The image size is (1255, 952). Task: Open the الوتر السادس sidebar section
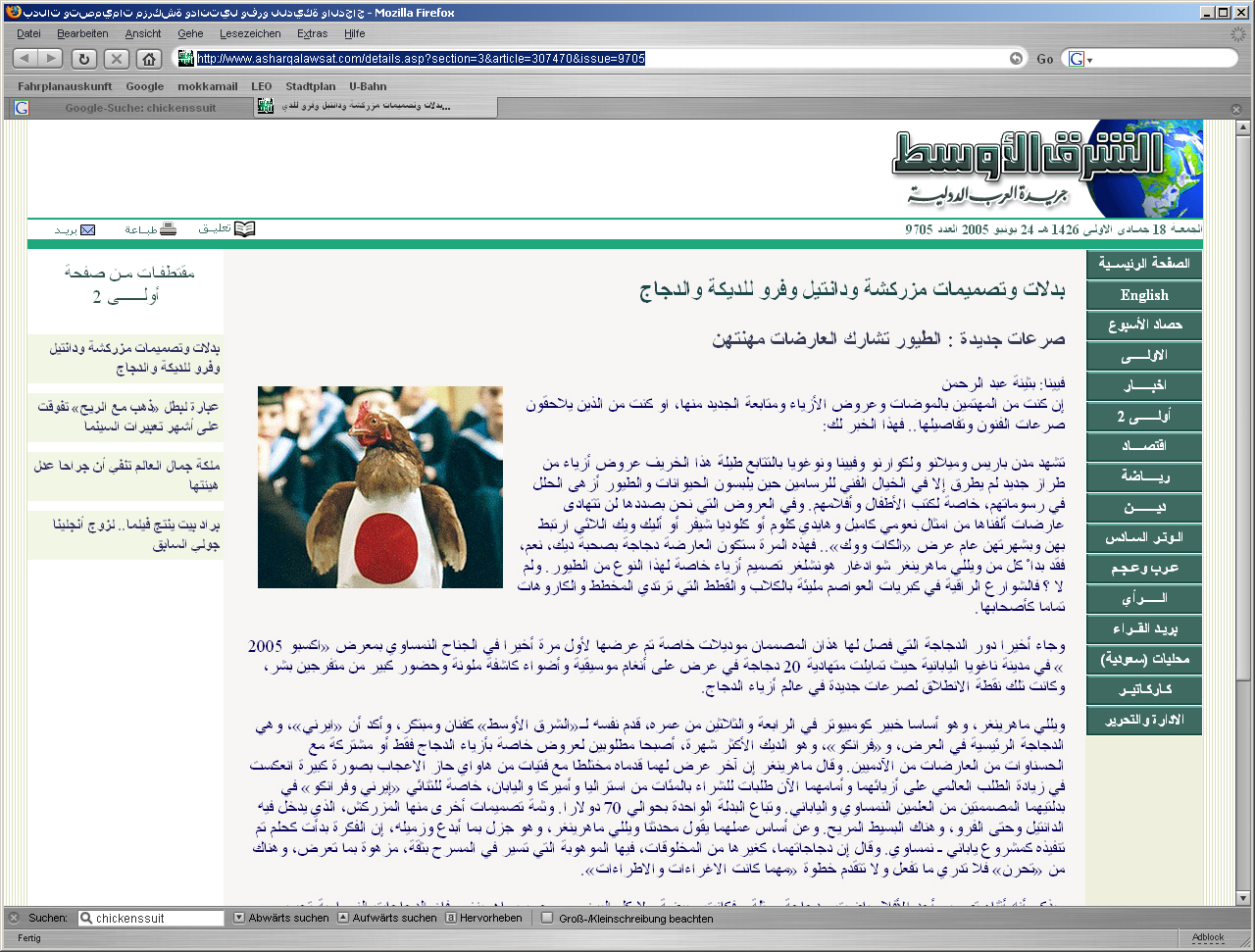click(1144, 538)
